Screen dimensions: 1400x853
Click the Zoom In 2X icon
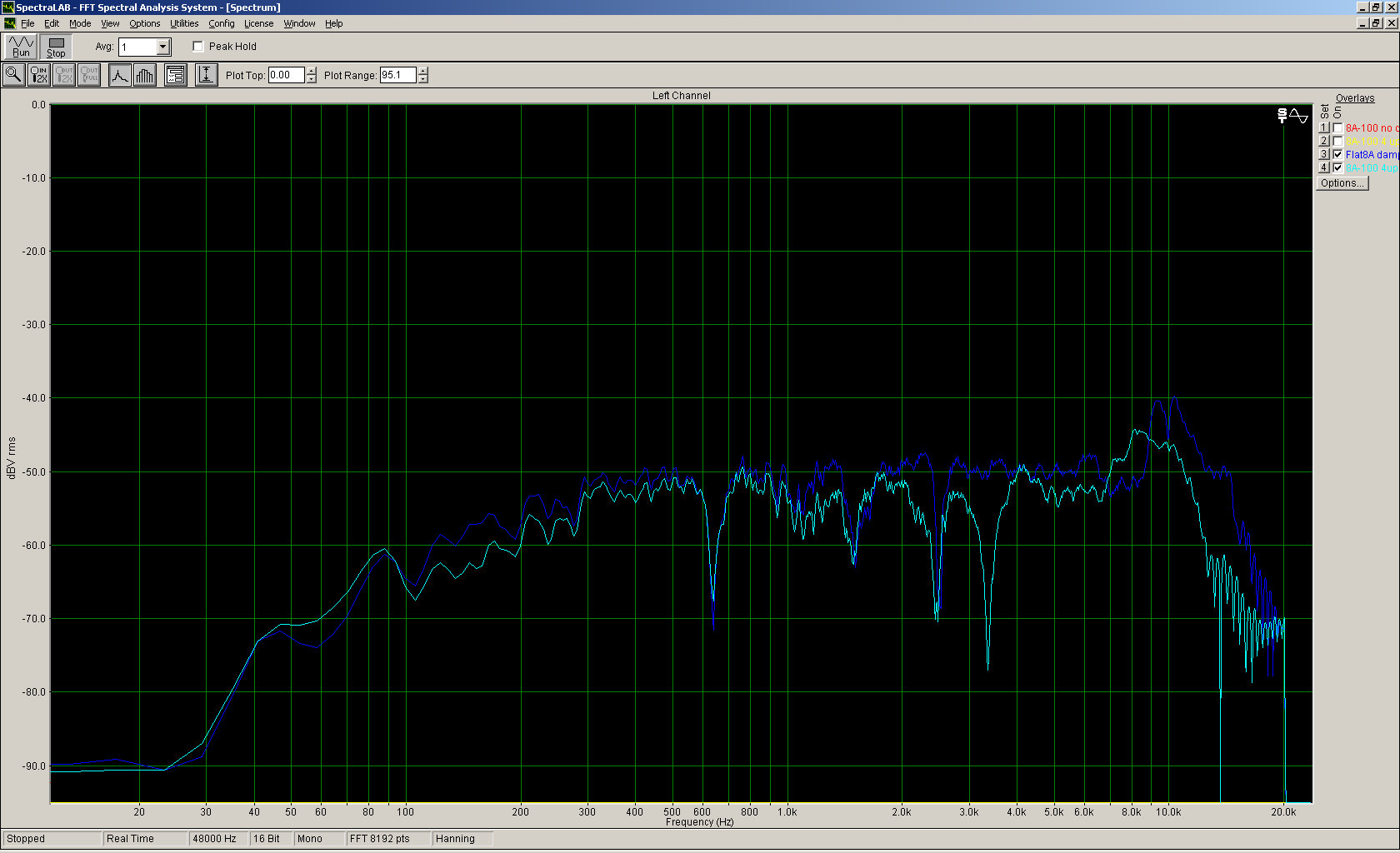39,75
